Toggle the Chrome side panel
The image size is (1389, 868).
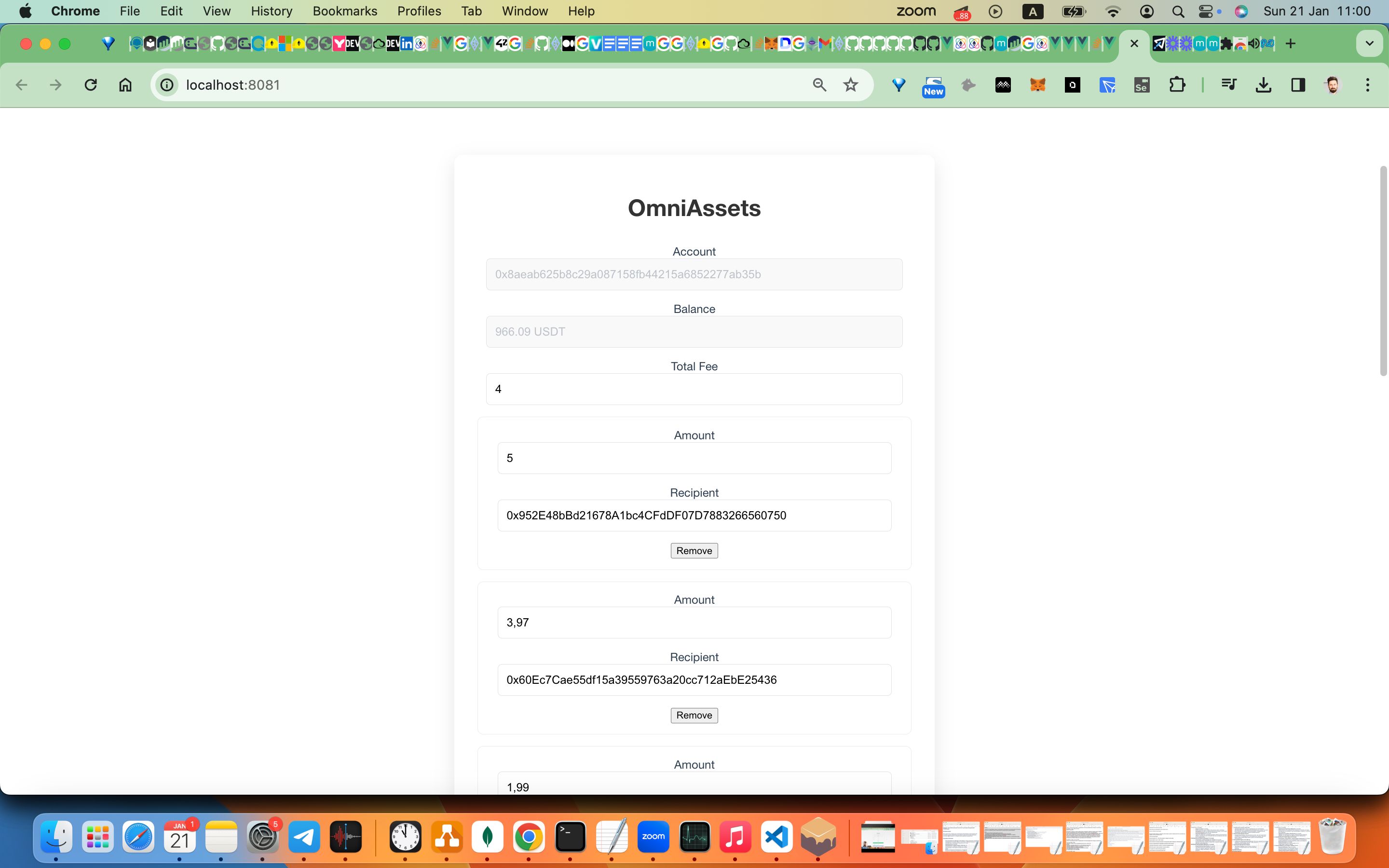[x=1298, y=85]
